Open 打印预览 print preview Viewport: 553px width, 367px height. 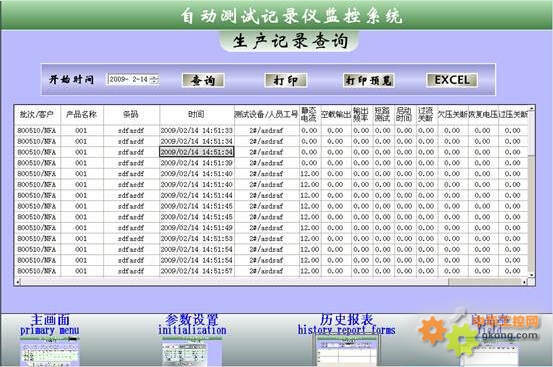369,80
